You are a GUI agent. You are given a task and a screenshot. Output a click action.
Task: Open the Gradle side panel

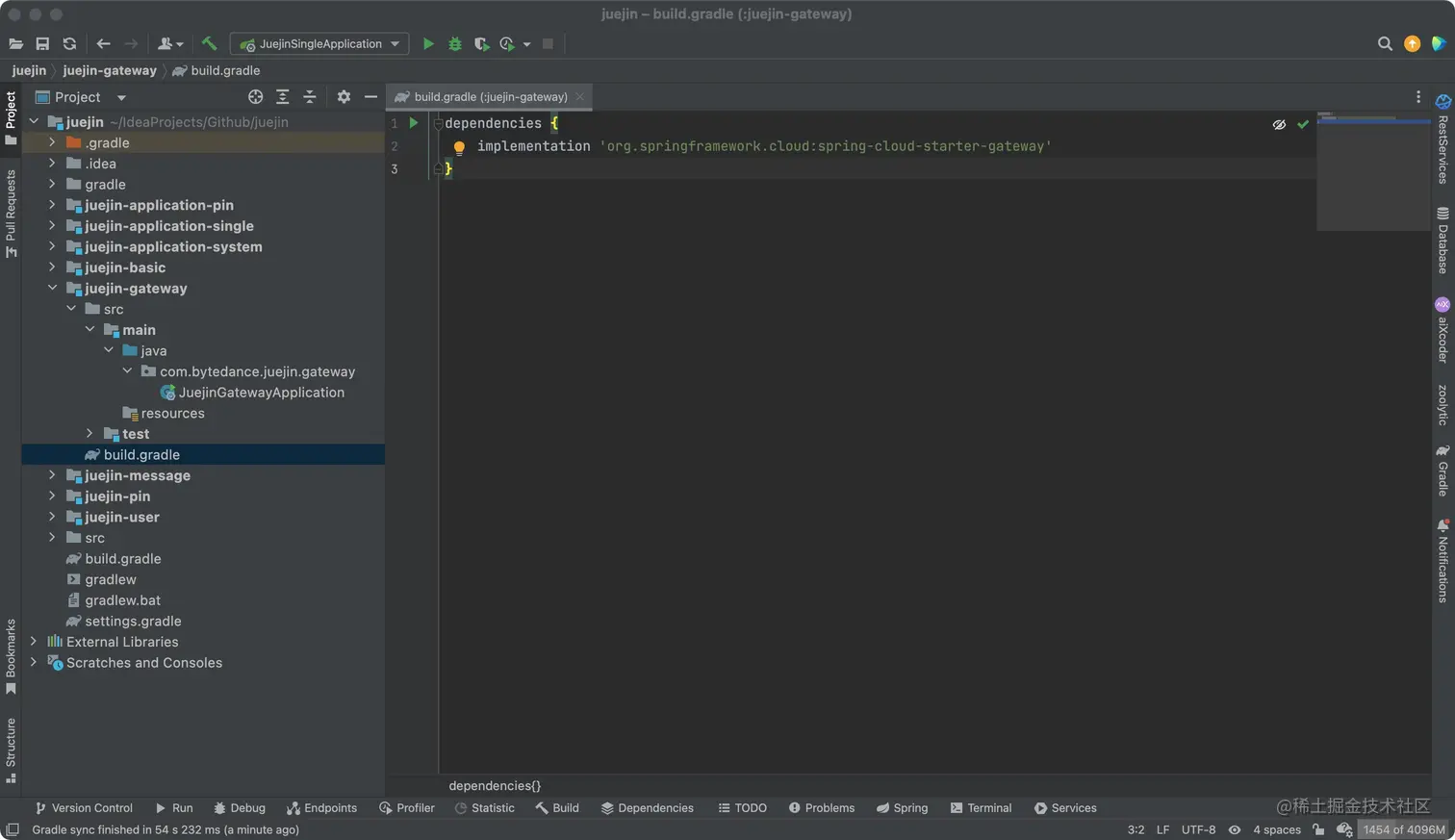tap(1442, 470)
